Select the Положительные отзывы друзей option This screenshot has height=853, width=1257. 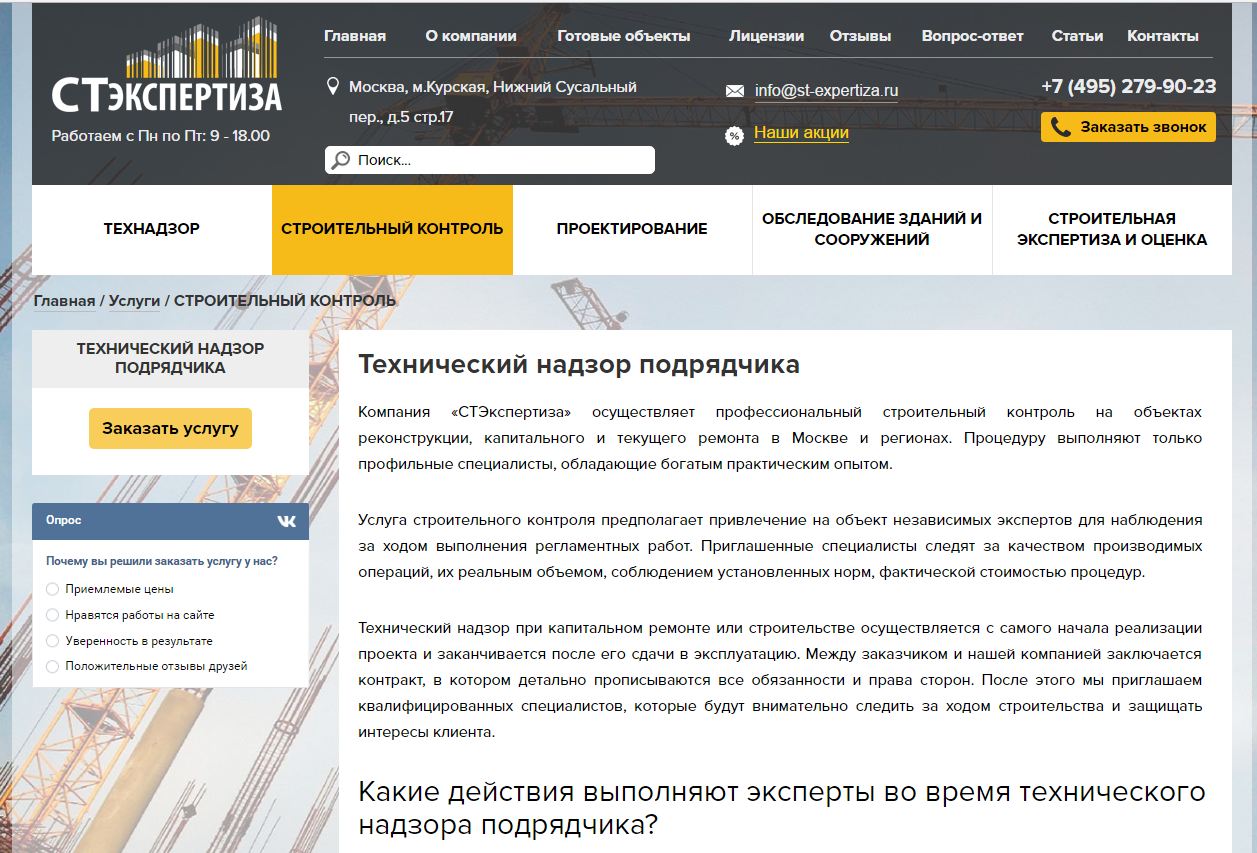click(53, 666)
